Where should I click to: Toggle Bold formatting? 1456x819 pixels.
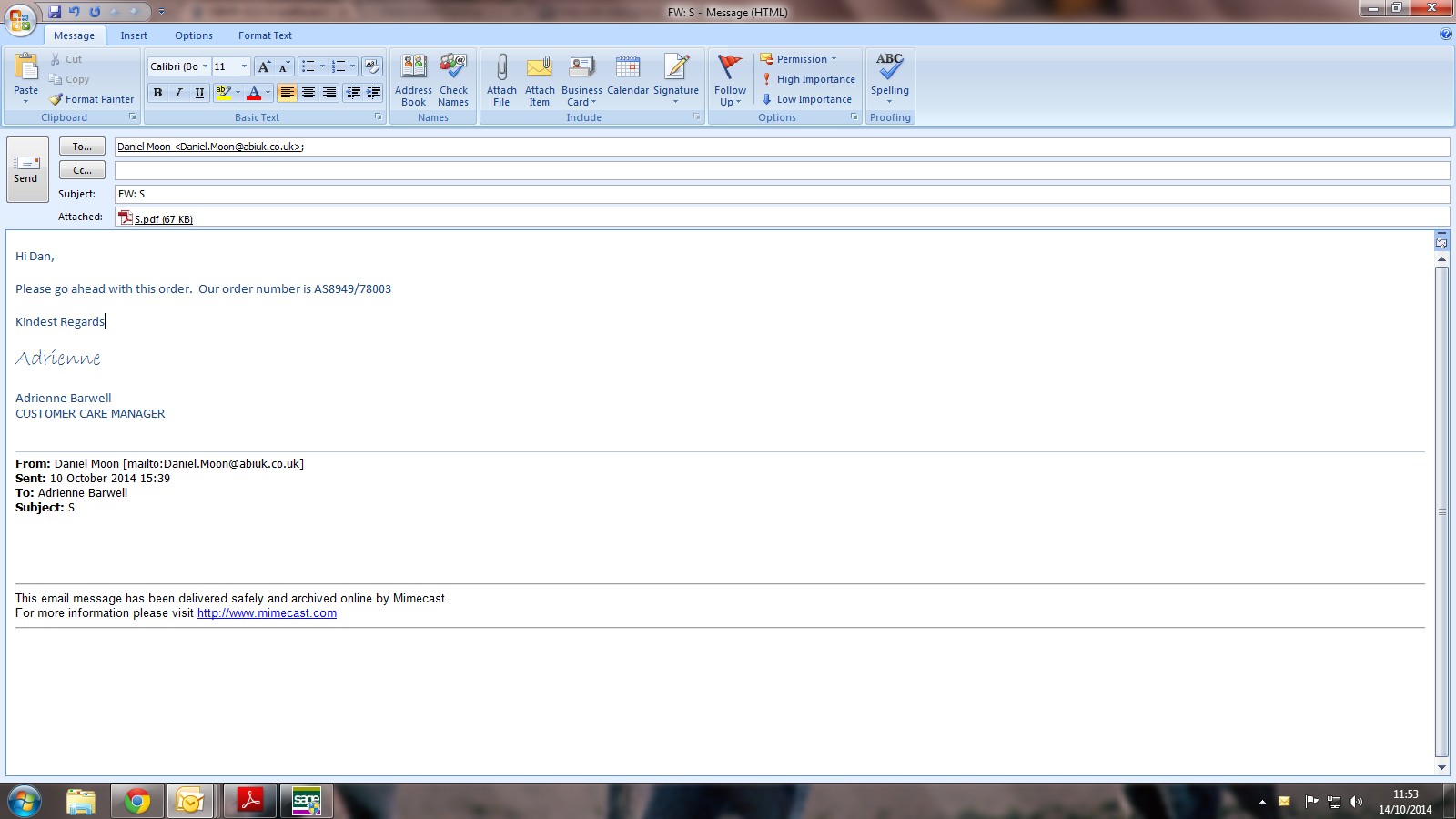[x=157, y=93]
